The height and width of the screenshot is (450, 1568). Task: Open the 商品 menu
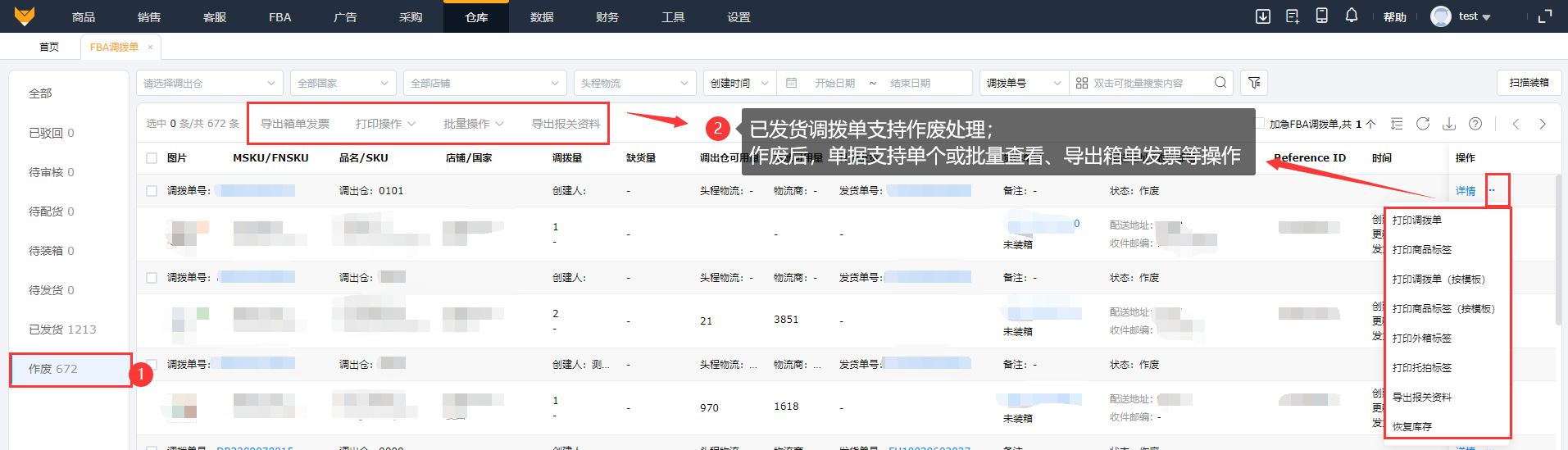[x=83, y=16]
